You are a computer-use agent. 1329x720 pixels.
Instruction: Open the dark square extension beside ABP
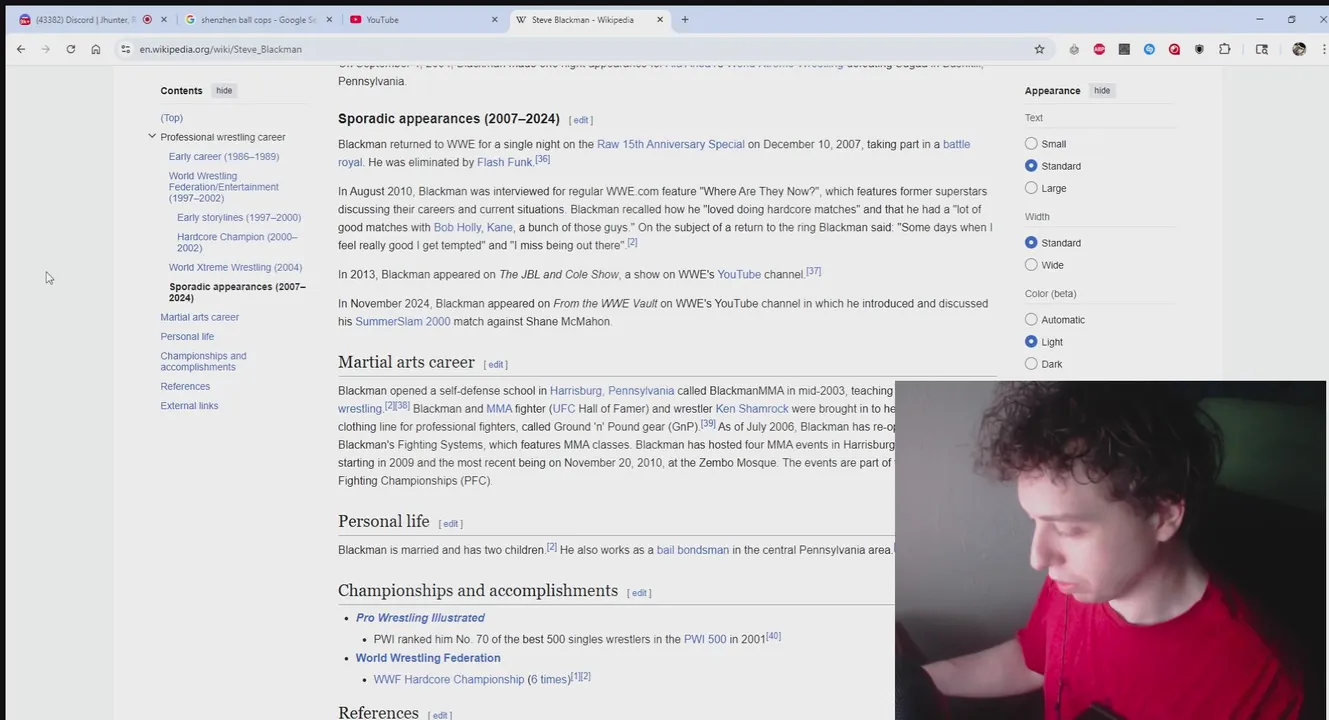coord(1124,49)
